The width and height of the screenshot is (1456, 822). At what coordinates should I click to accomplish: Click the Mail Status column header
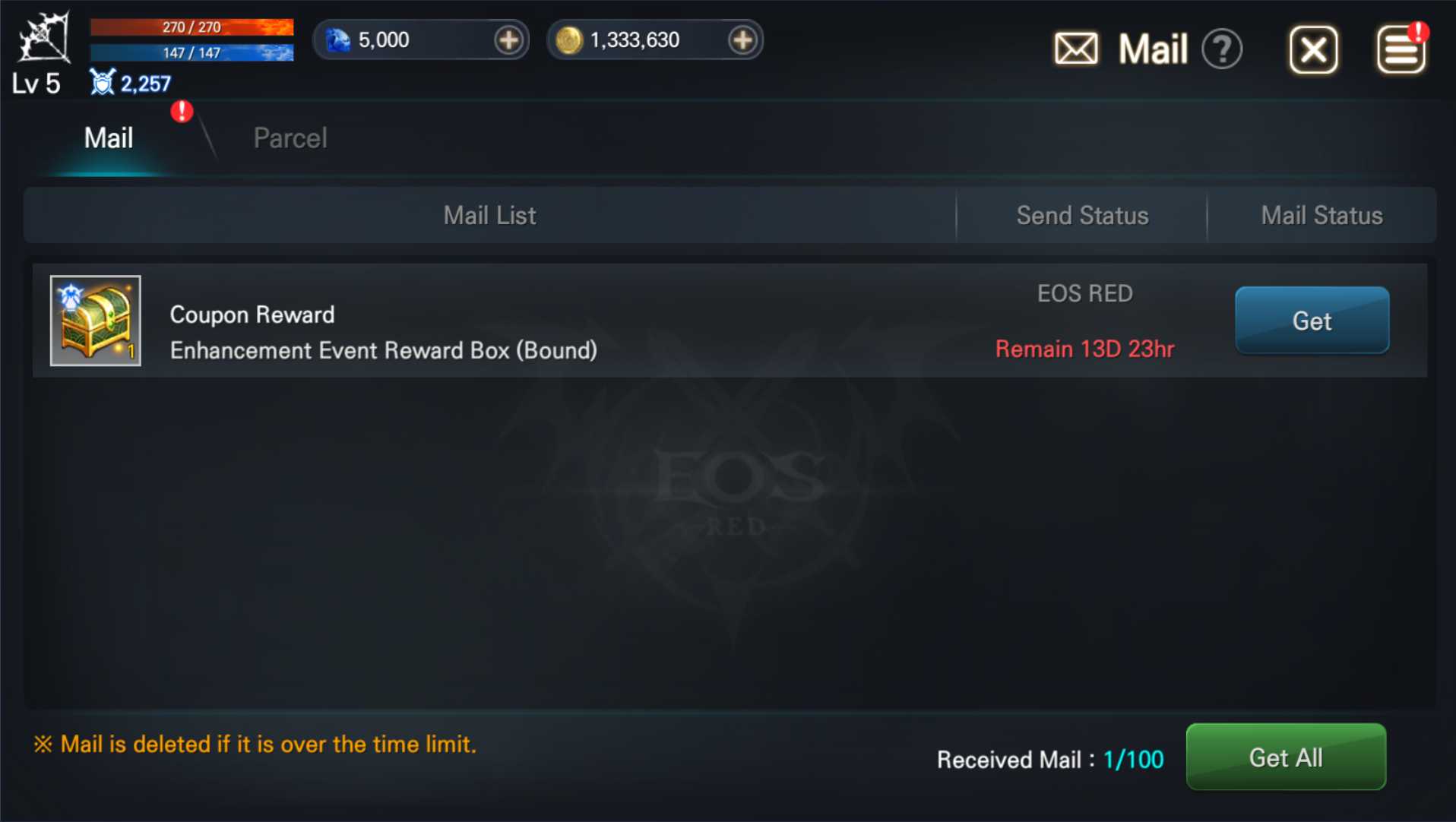click(x=1321, y=216)
